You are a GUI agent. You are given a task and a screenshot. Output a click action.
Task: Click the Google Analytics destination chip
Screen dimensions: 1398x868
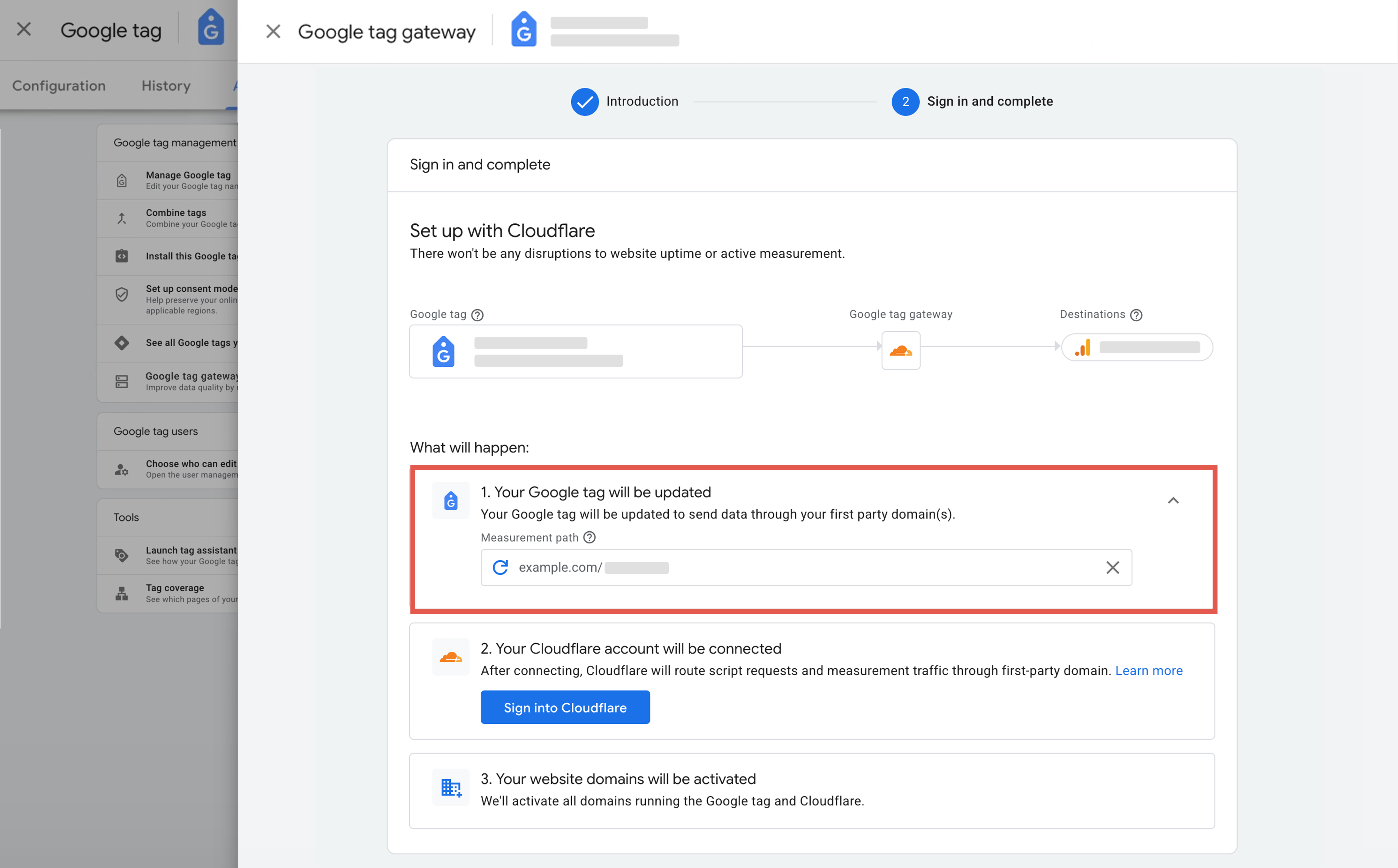[1137, 347]
